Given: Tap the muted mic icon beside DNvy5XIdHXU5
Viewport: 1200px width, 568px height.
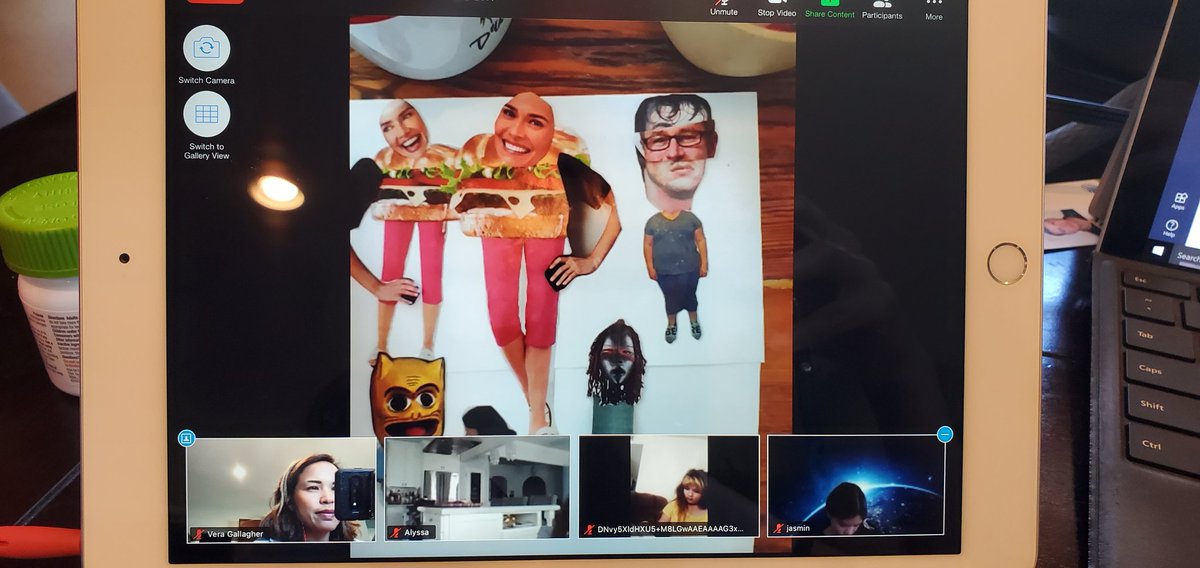Looking at the screenshot, I should (589, 528).
